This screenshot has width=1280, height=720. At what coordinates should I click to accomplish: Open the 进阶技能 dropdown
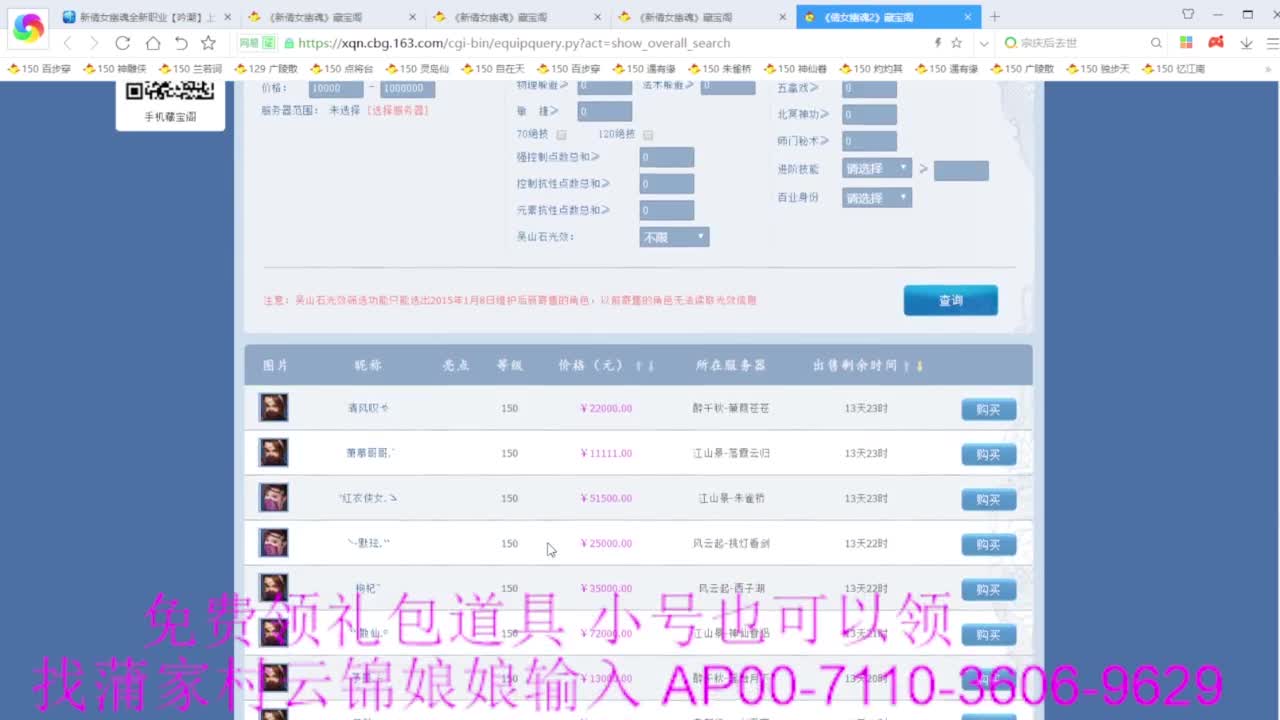[x=877, y=168]
